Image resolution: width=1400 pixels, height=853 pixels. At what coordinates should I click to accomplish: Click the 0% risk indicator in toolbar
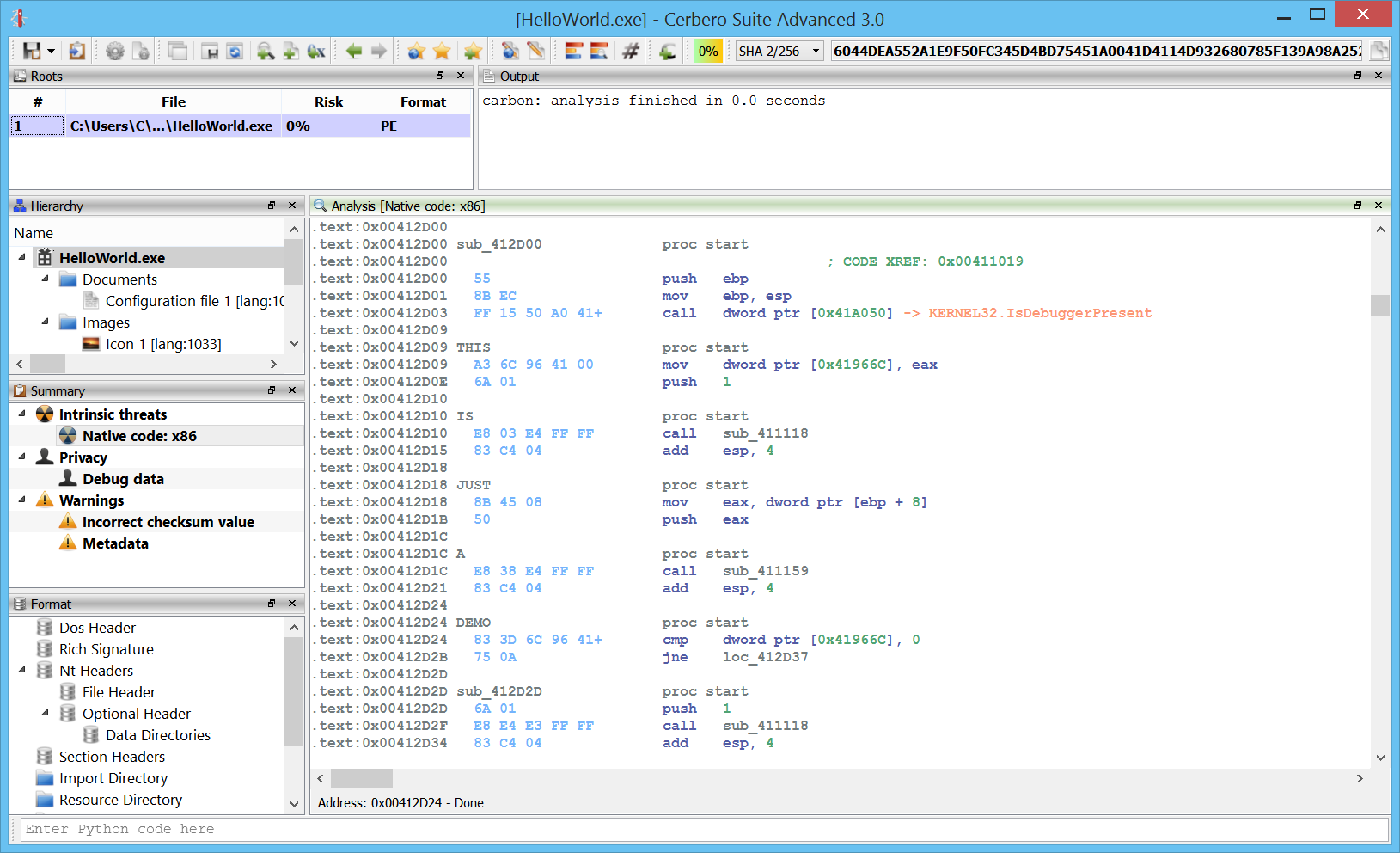tap(708, 51)
